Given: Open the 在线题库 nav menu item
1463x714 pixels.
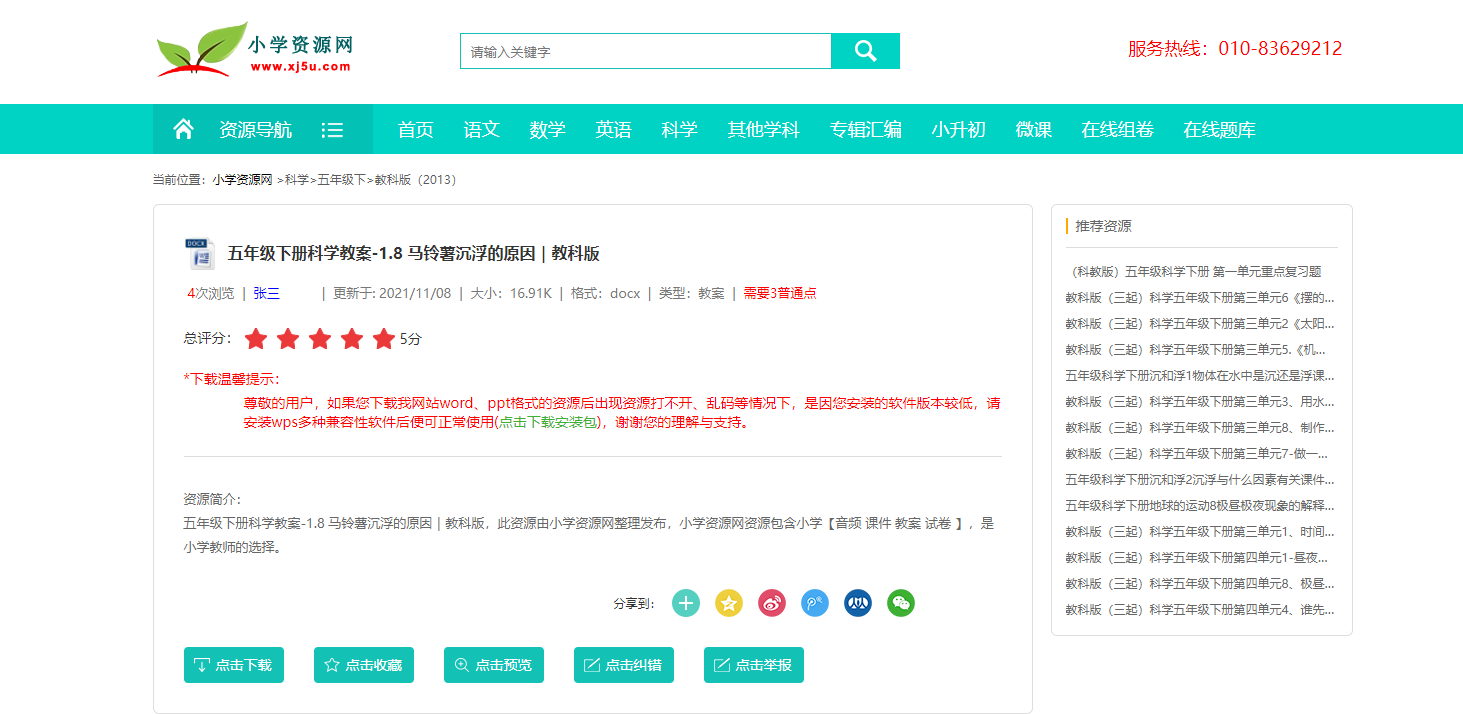Looking at the screenshot, I should click(x=1219, y=130).
